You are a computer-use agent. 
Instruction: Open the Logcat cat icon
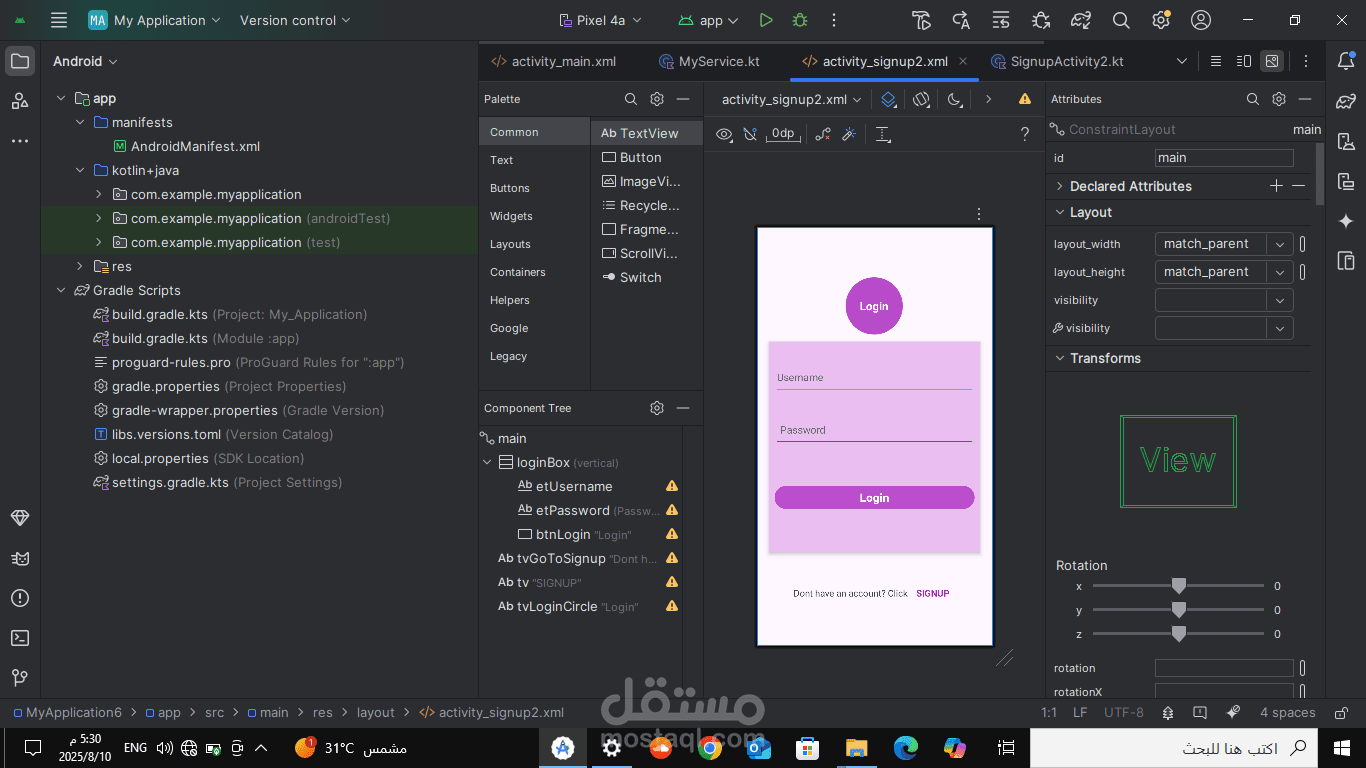(x=20, y=558)
